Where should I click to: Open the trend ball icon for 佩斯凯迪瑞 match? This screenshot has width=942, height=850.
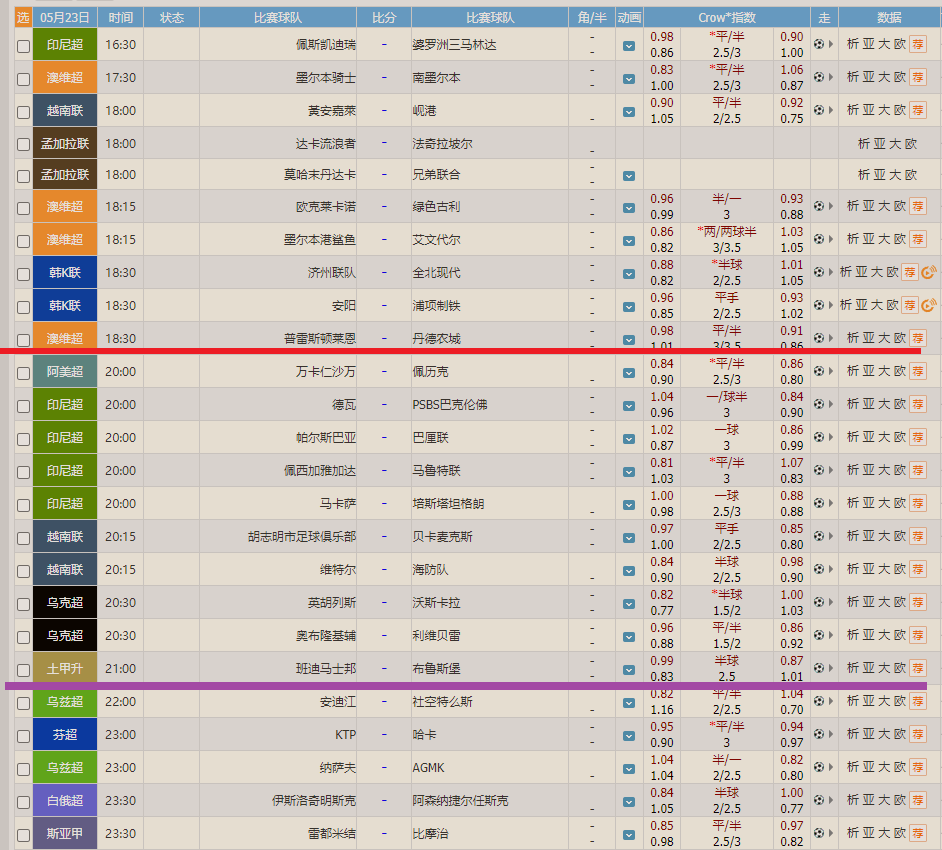pyautogui.click(x=820, y=44)
